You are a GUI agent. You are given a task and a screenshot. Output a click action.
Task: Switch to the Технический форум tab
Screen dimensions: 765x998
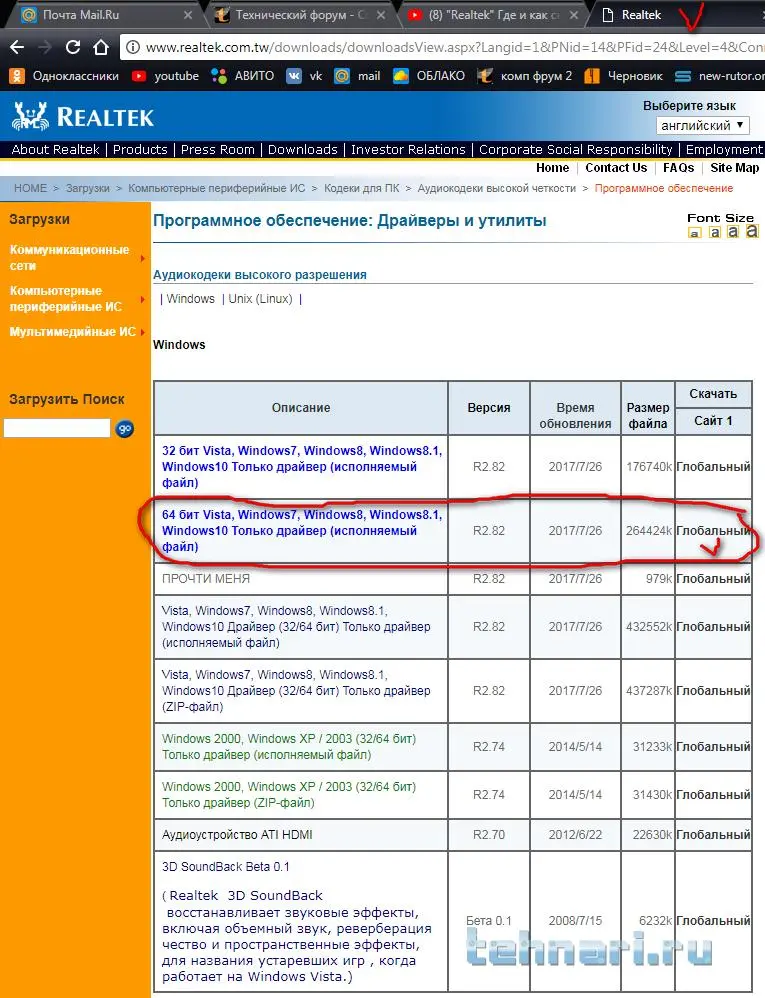click(299, 15)
